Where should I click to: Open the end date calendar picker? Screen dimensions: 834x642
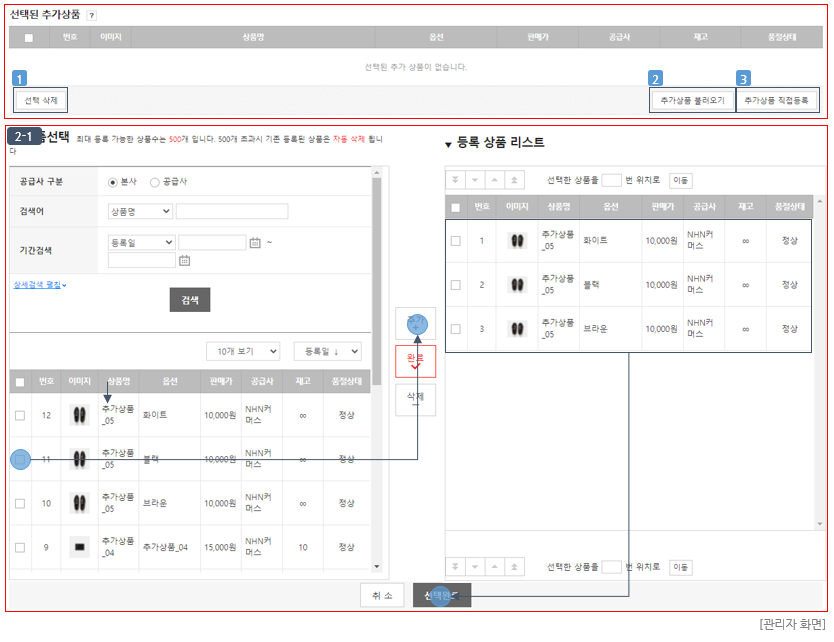coord(185,260)
